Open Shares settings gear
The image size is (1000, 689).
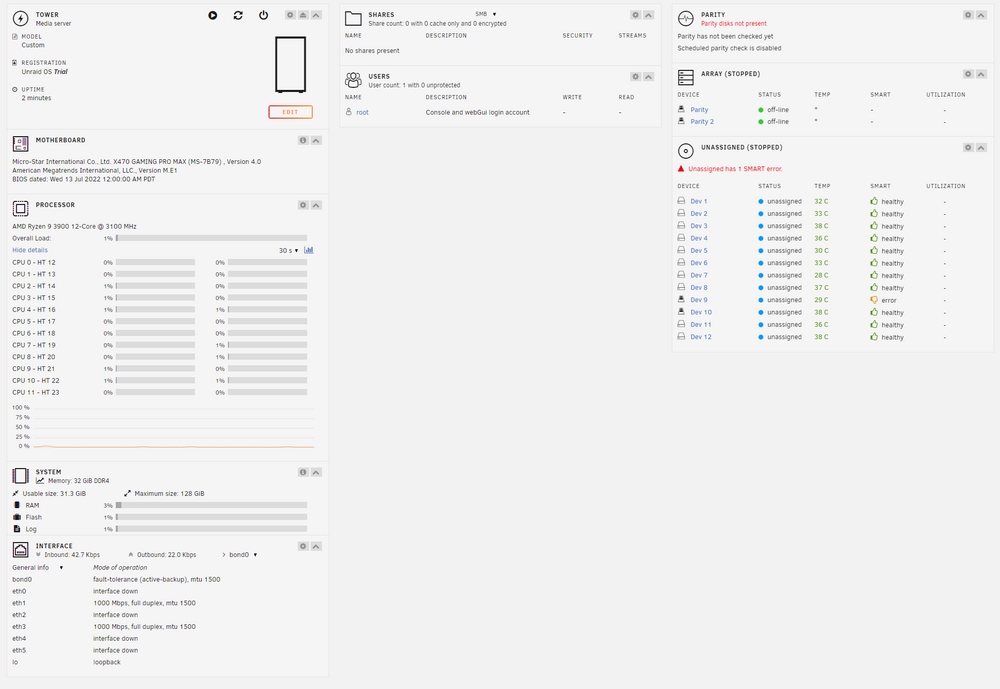(x=635, y=15)
